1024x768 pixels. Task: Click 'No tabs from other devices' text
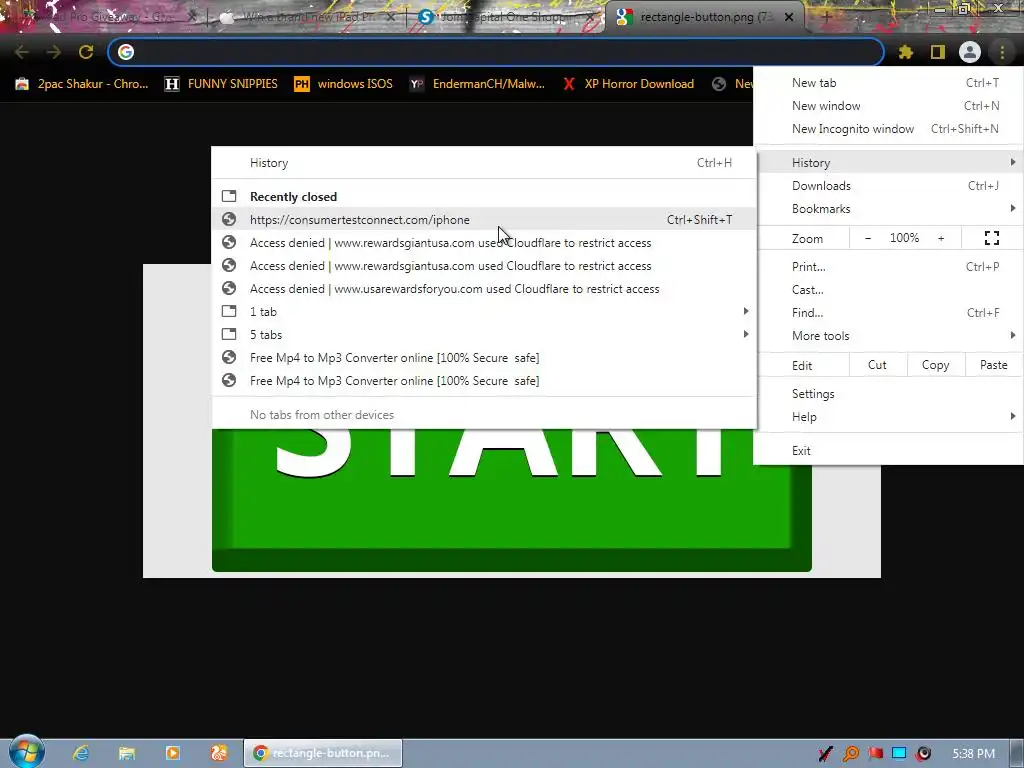(x=322, y=415)
